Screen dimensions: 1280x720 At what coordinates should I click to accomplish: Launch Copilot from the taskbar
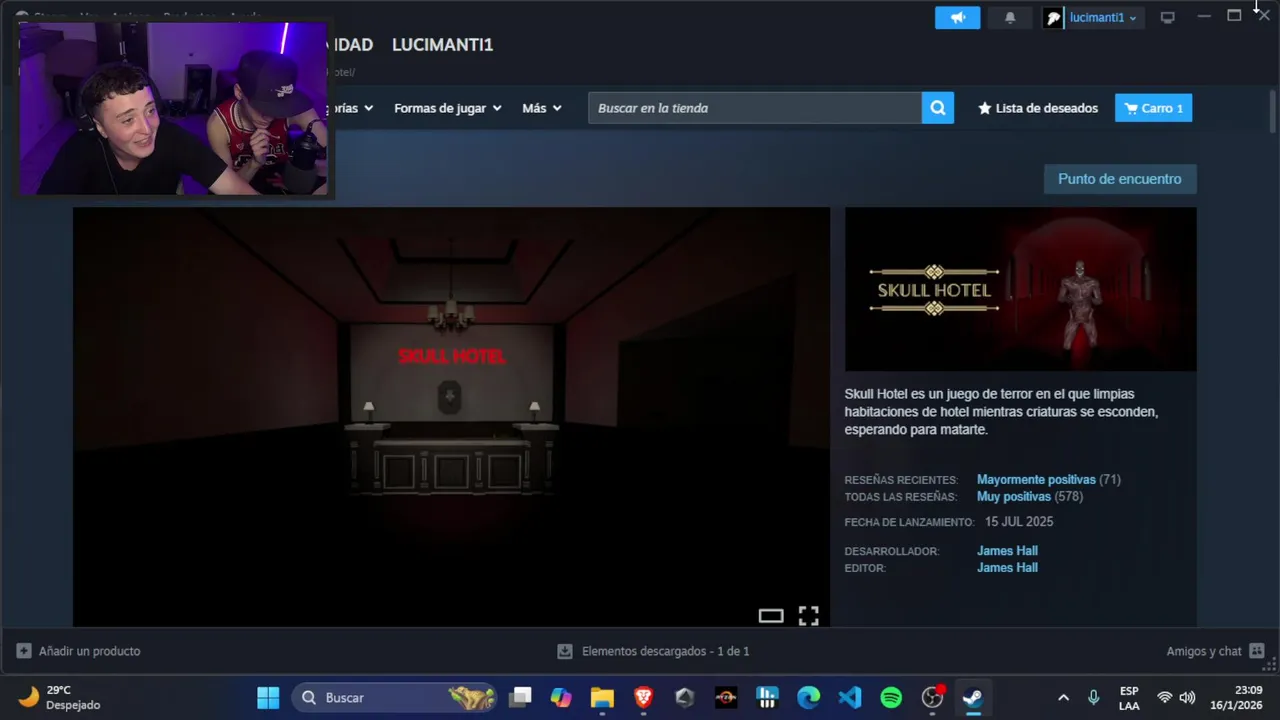[x=561, y=698]
